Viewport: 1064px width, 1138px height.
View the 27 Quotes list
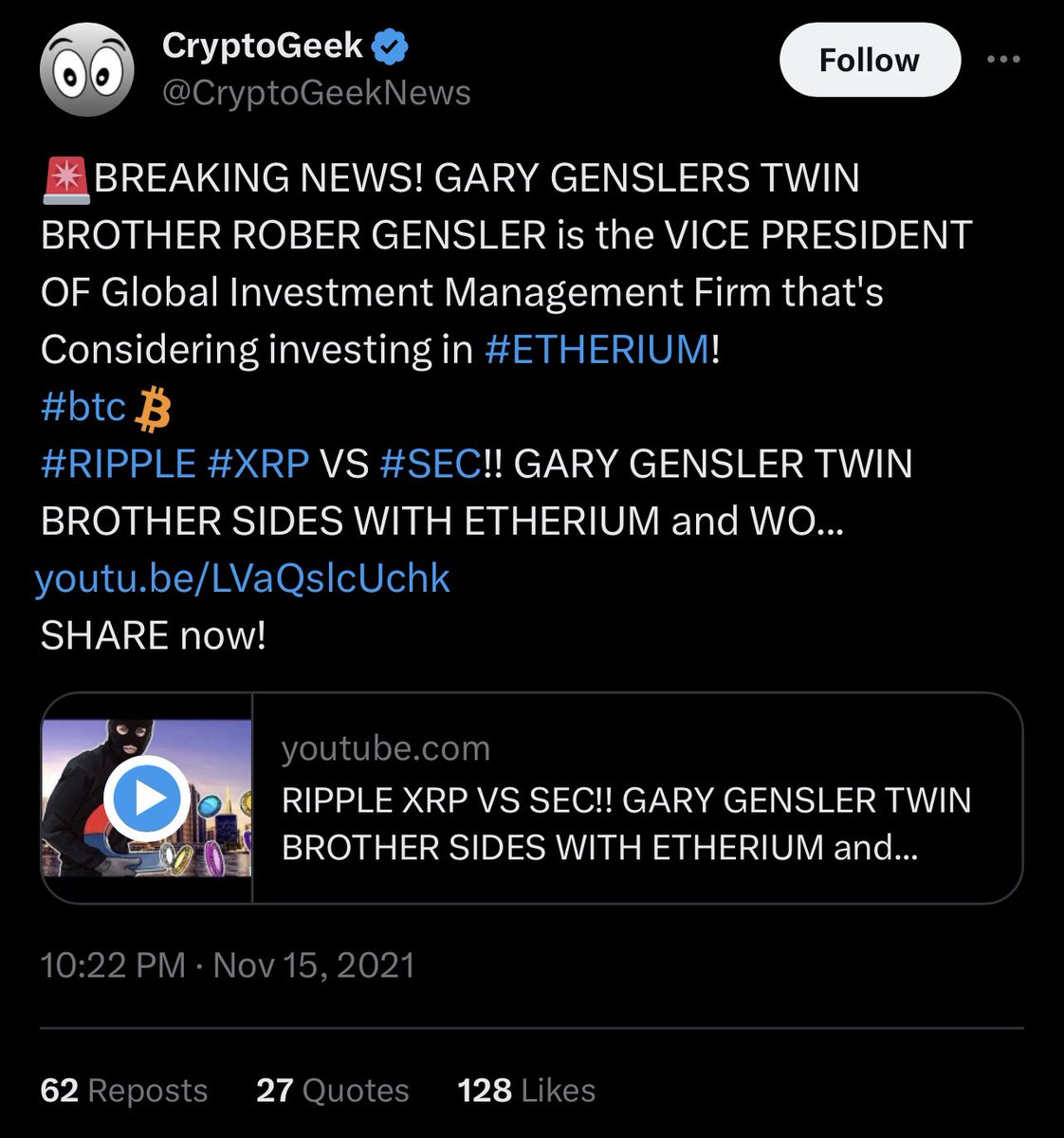click(332, 1091)
